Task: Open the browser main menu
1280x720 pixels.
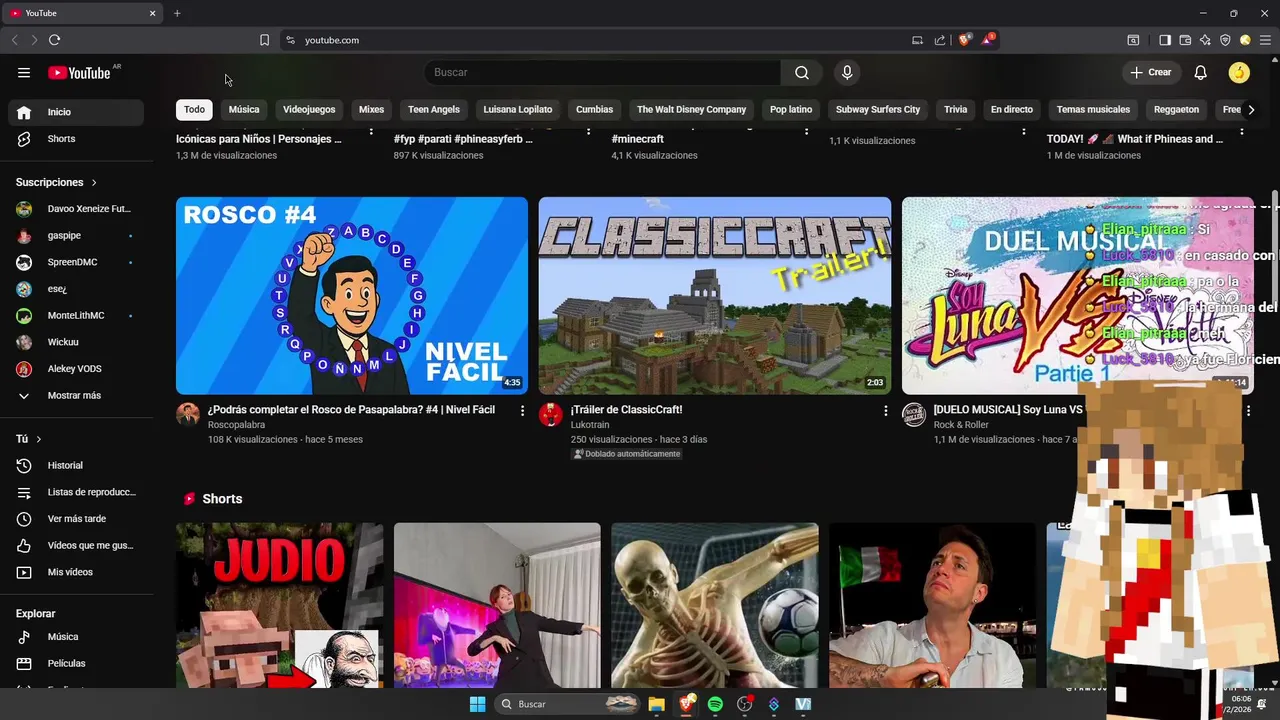Action: 1265,40
